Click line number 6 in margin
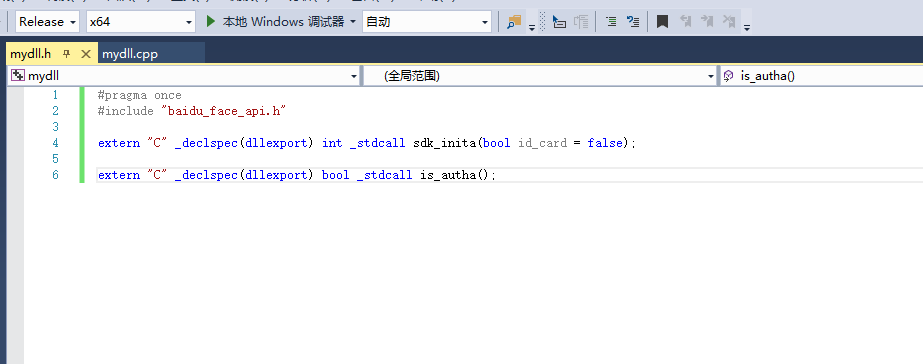This screenshot has height=364, width=923. click(x=55, y=175)
